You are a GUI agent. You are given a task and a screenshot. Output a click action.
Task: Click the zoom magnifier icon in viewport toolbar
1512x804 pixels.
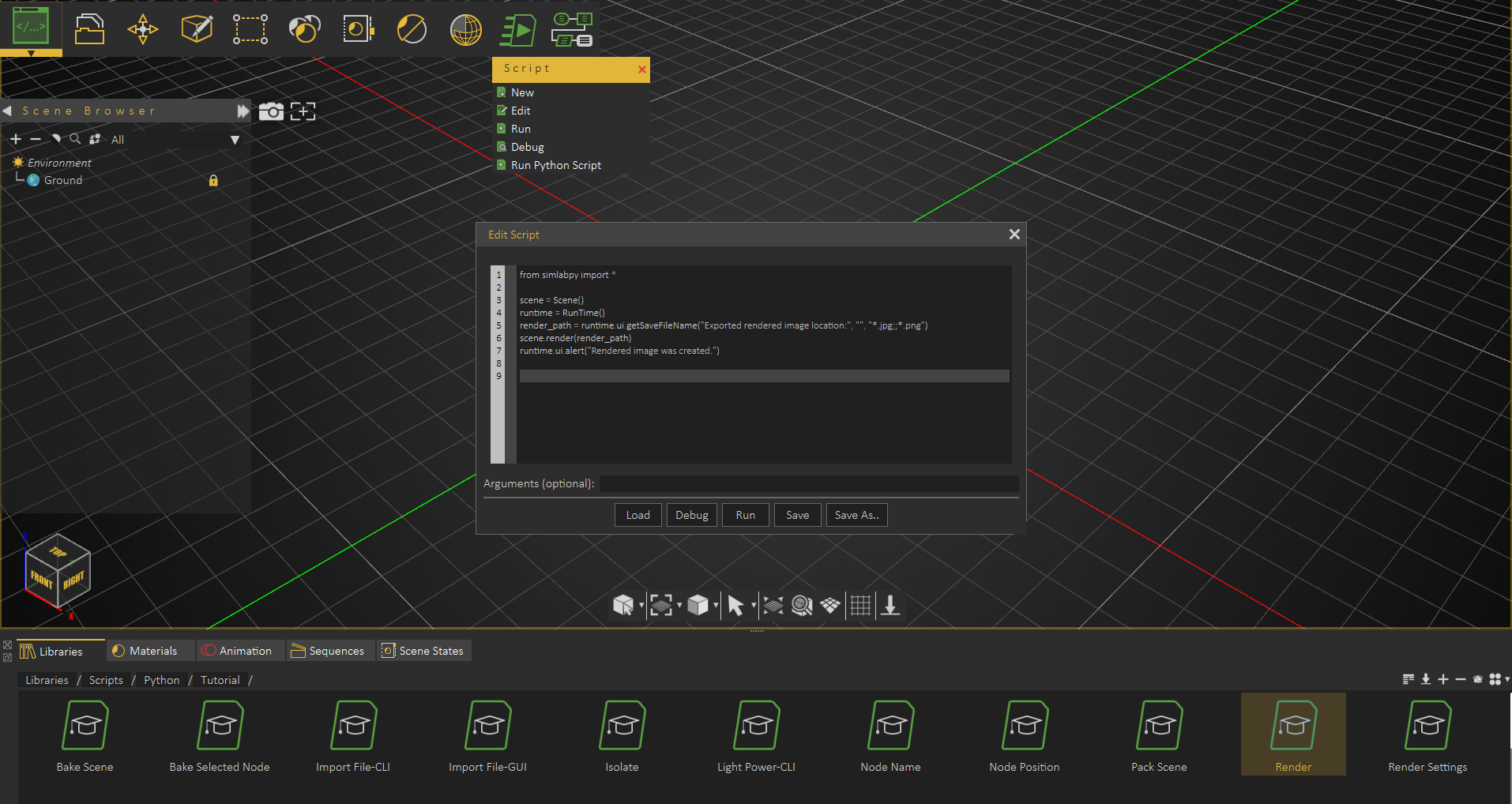[x=801, y=605]
